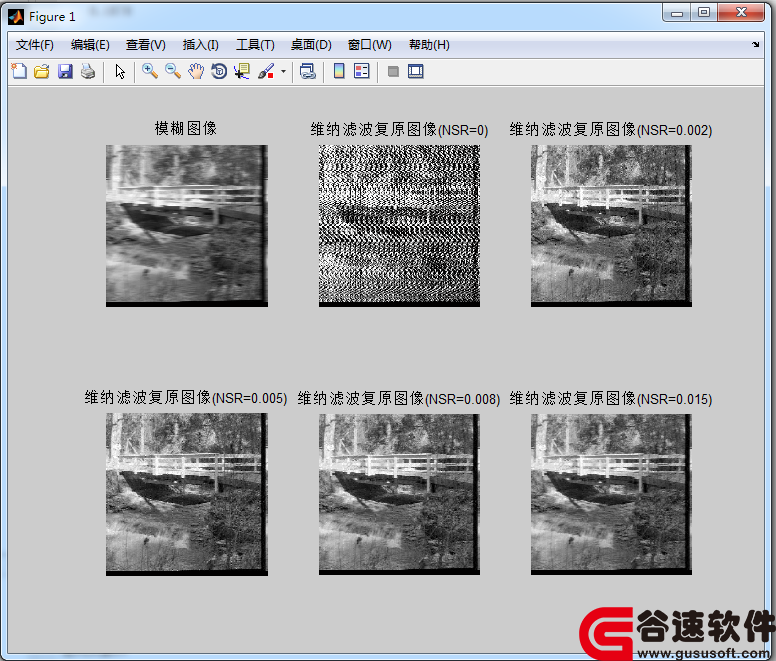Minimize the Figure 1 window
Viewport: 776px width, 661px height.
tap(677, 13)
